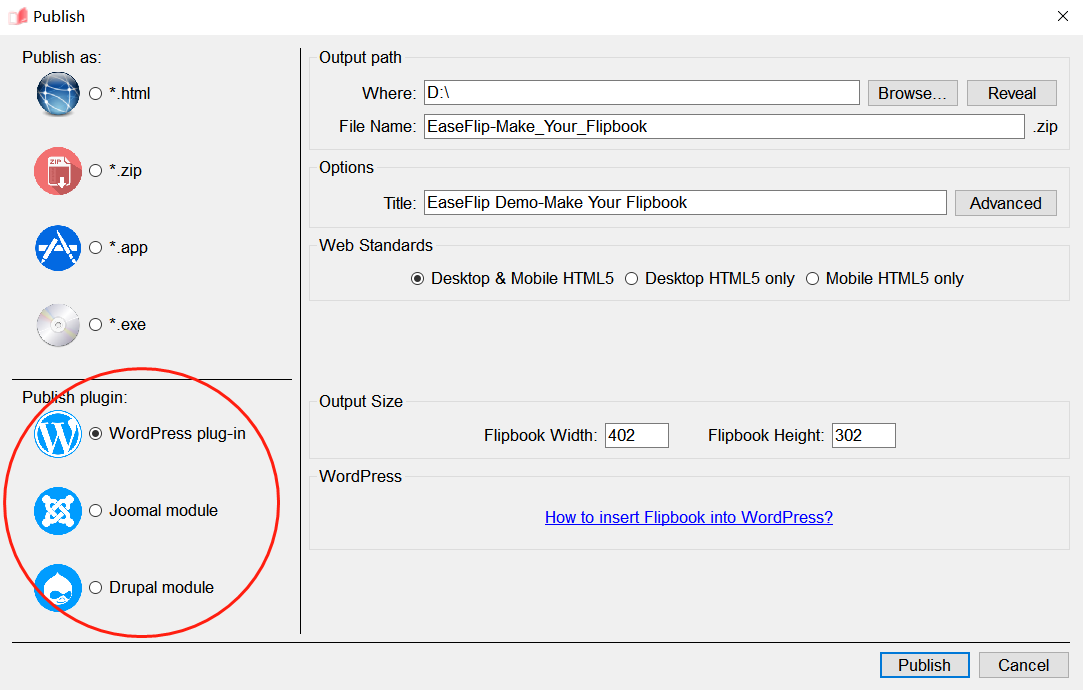Choose Mobile HTML5 only option
1083x690 pixels.
pos(813,279)
